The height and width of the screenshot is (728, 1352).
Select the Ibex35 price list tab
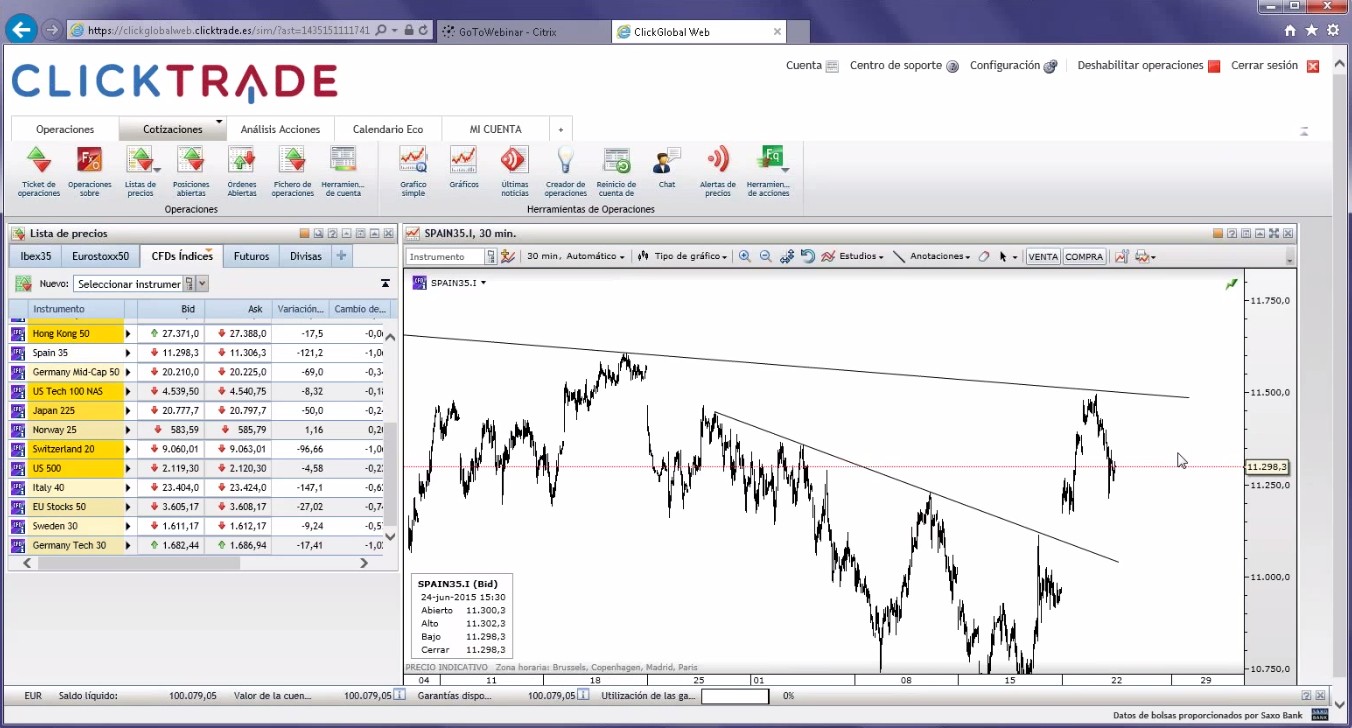(35, 256)
